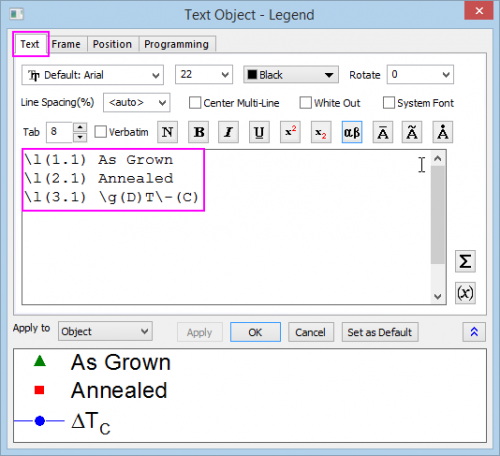Switch to the Position tab
The width and height of the screenshot is (500, 456).
(x=112, y=44)
